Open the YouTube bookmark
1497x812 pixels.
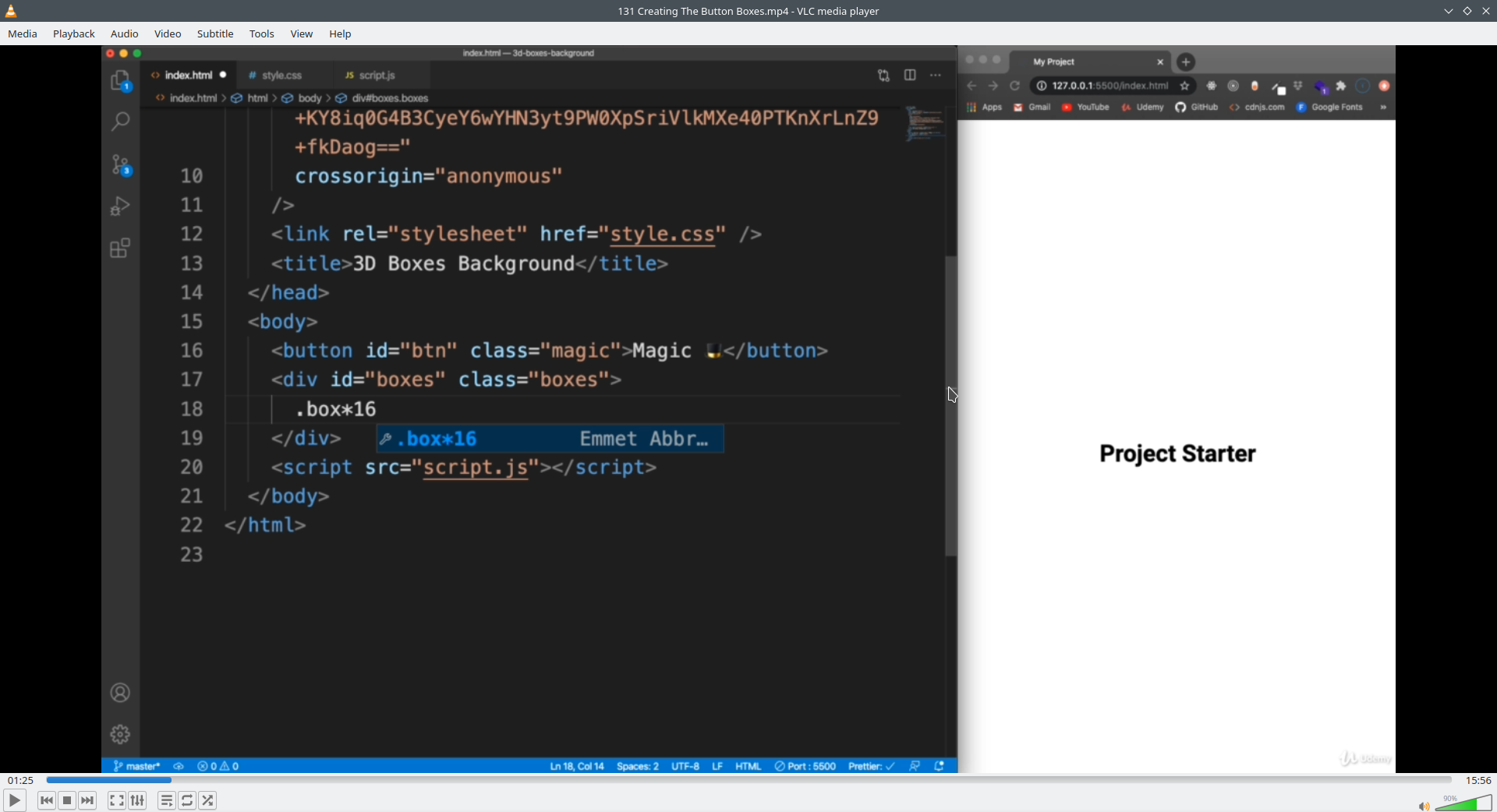[x=1085, y=108]
